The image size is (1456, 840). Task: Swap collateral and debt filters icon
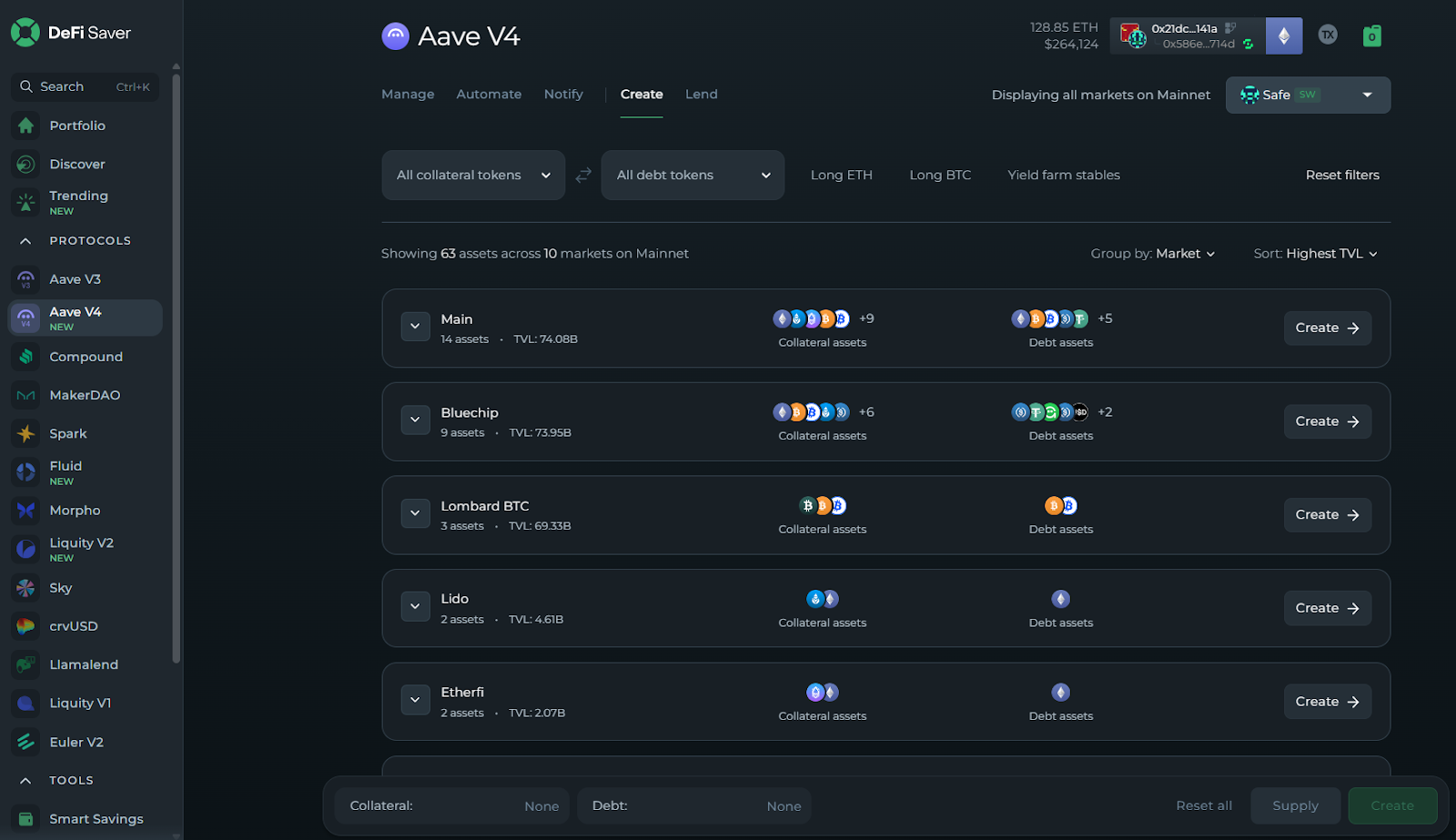pos(583,175)
